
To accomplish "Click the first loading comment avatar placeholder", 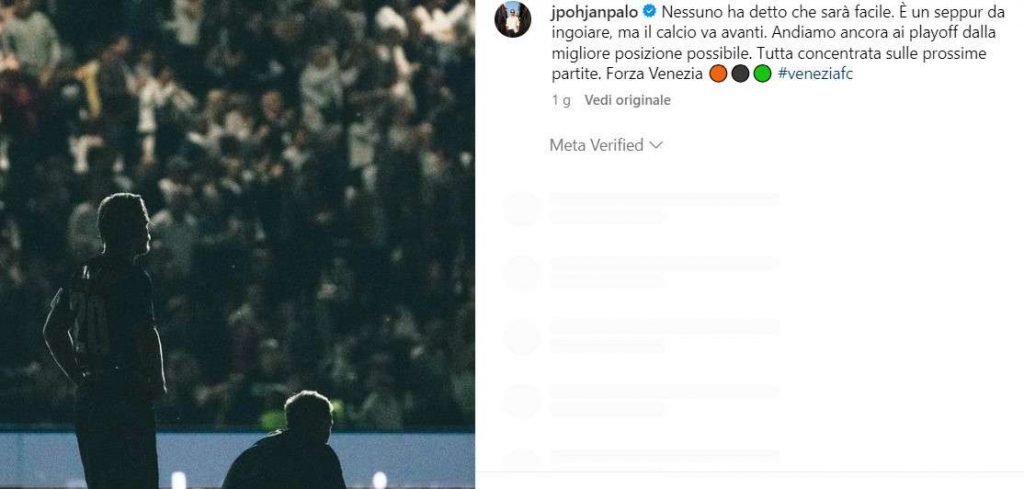I will point(522,209).
